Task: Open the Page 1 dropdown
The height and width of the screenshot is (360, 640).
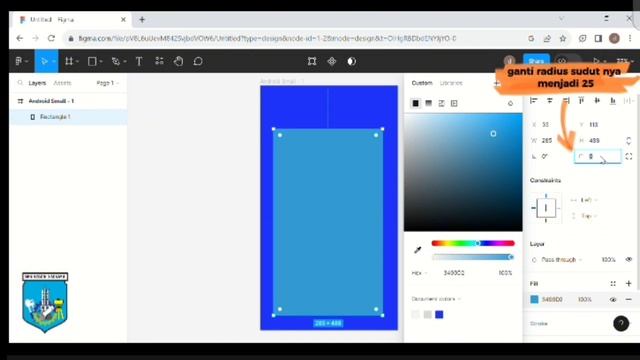Action: (107, 83)
